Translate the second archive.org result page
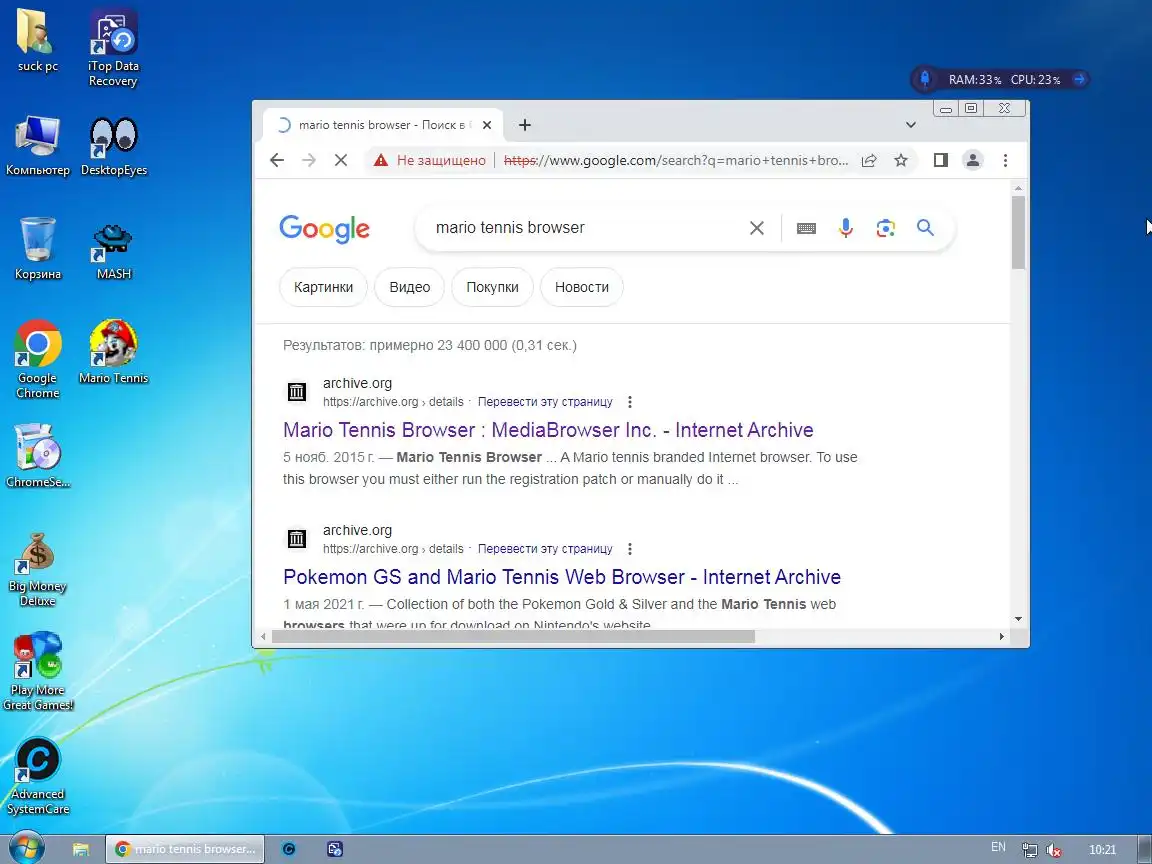This screenshot has height=864, width=1152. (x=545, y=549)
